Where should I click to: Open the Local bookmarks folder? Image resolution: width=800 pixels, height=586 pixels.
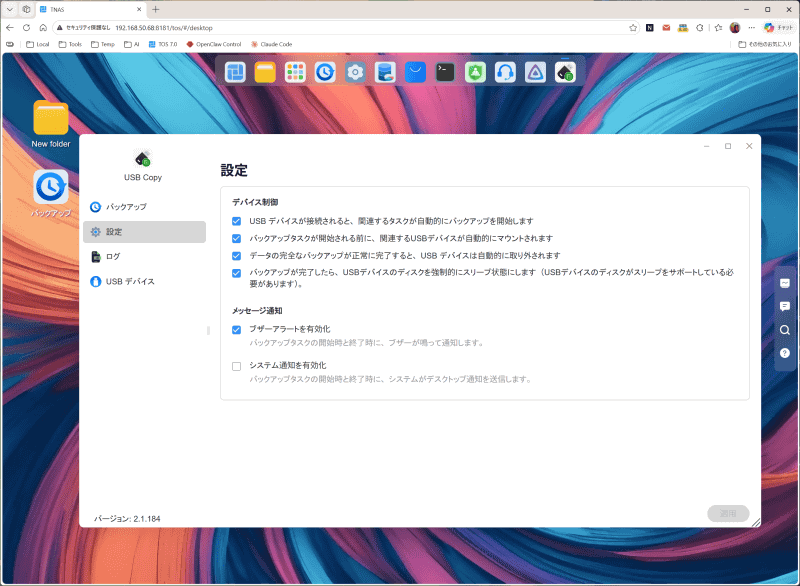tap(38, 44)
